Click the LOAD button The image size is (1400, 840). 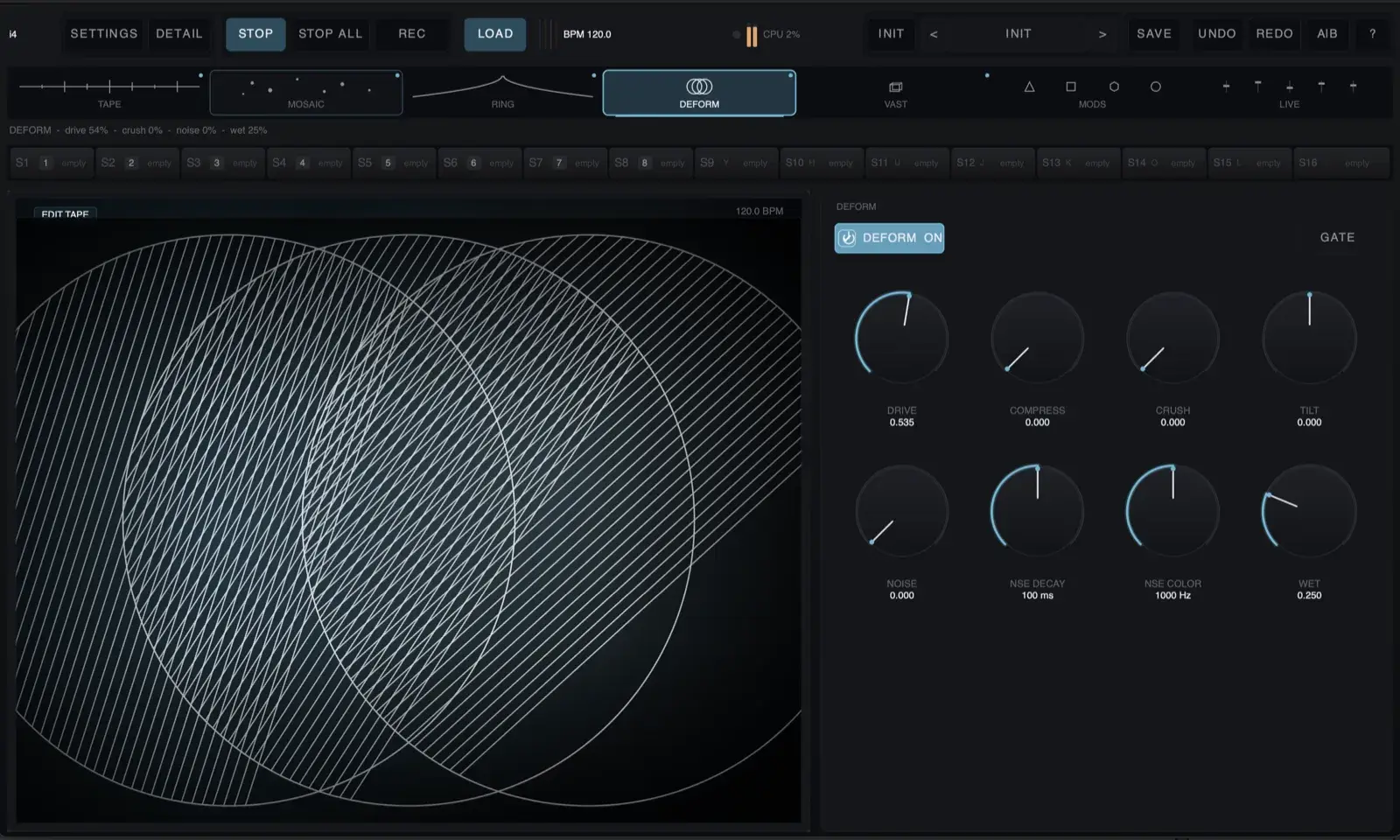pyautogui.click(x=495, y=34)
